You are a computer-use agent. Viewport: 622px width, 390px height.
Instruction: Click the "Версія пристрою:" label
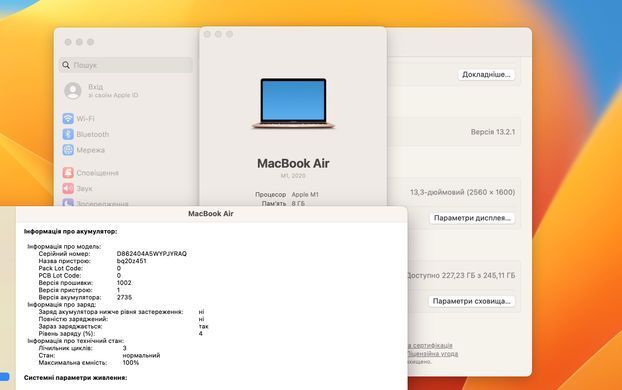click(x=65, y=290)
